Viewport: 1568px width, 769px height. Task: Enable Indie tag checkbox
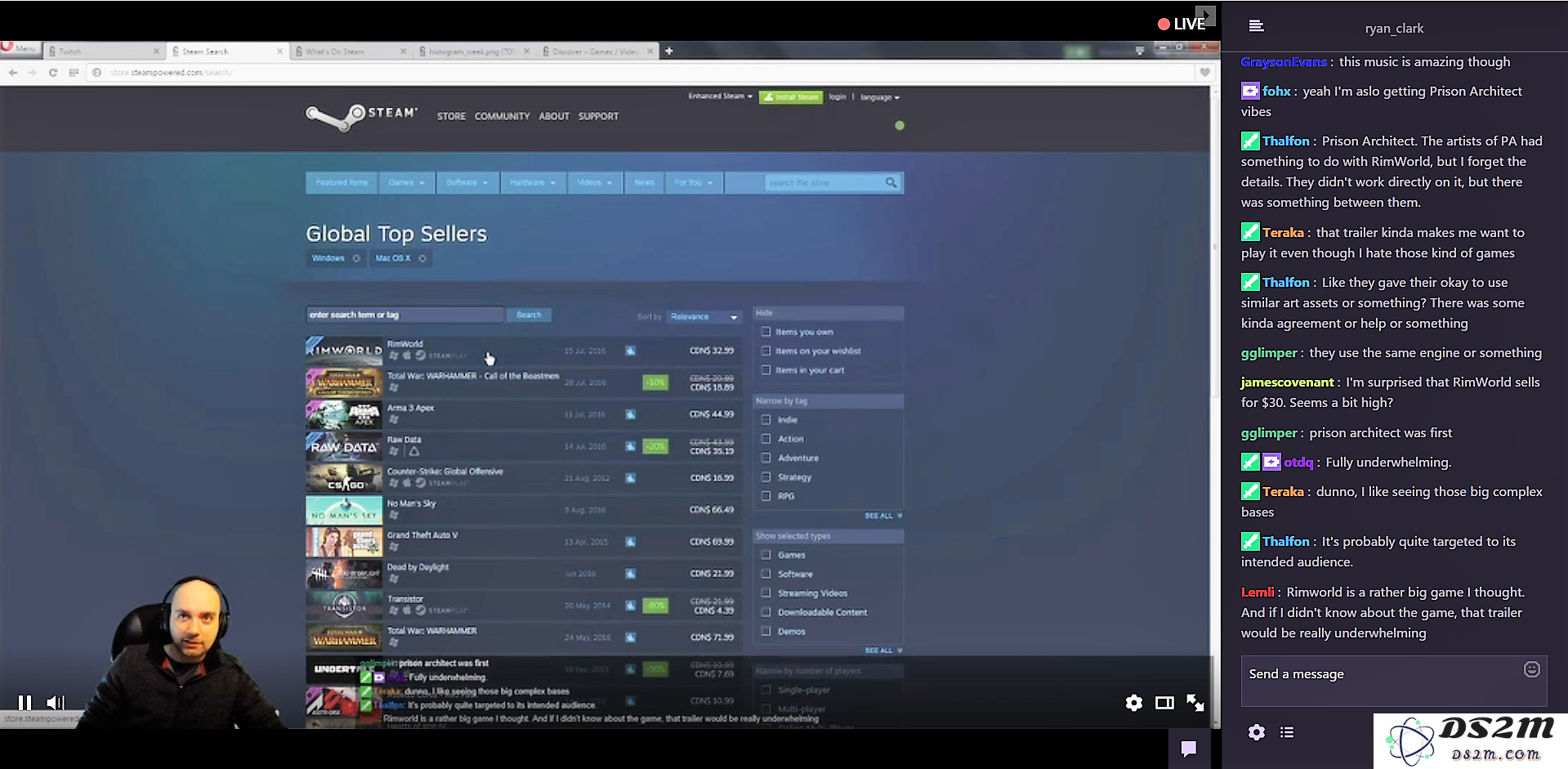coord(766,419)
